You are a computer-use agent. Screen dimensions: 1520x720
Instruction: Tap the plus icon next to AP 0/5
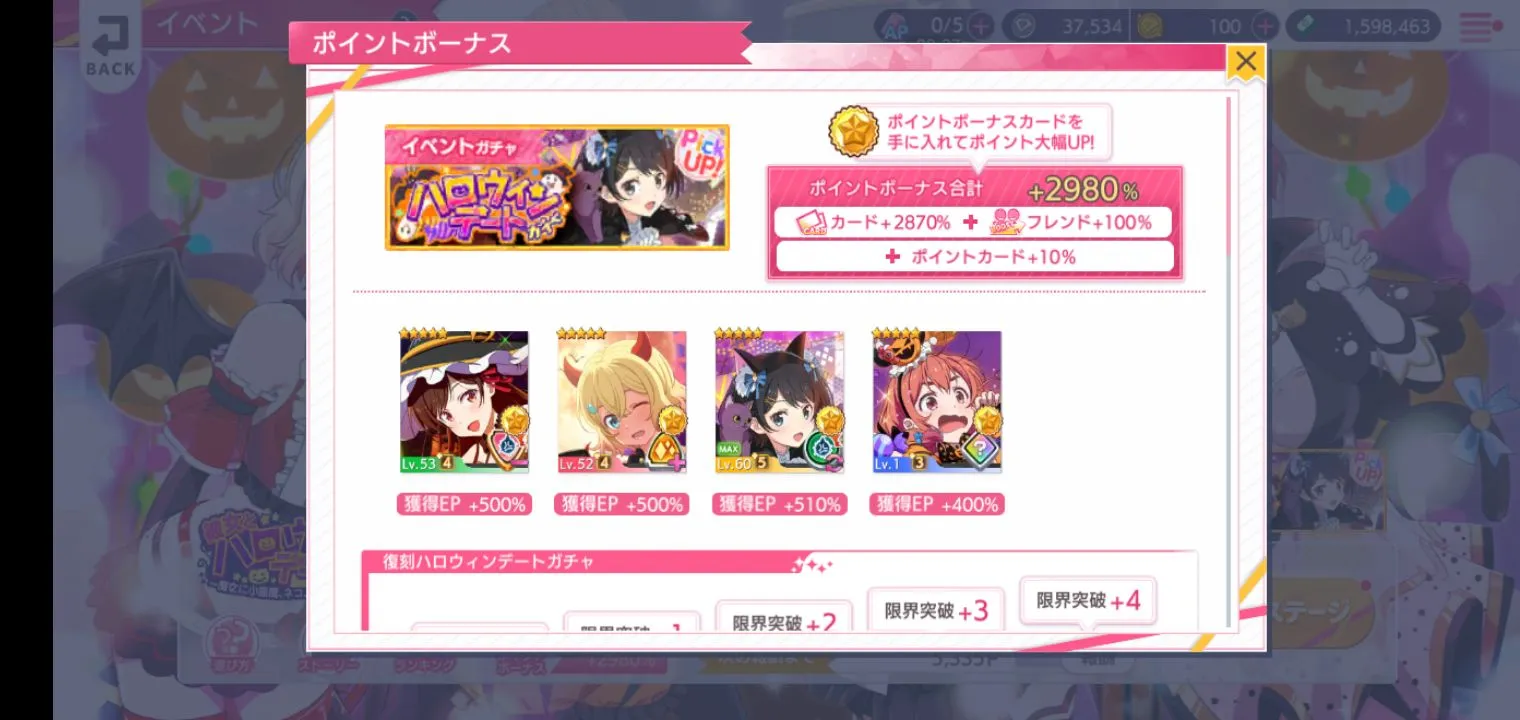click(x=981, y=27)
